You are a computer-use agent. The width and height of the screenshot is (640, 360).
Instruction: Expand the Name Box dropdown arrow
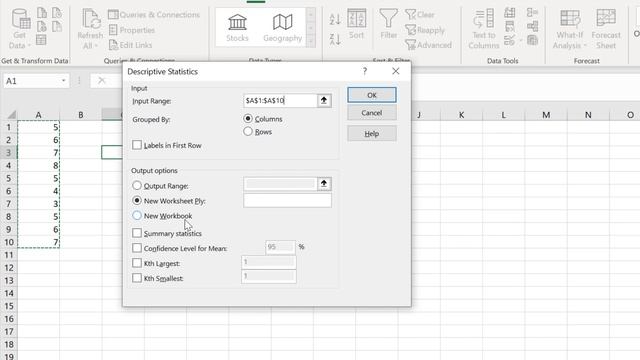pos(63,81)
